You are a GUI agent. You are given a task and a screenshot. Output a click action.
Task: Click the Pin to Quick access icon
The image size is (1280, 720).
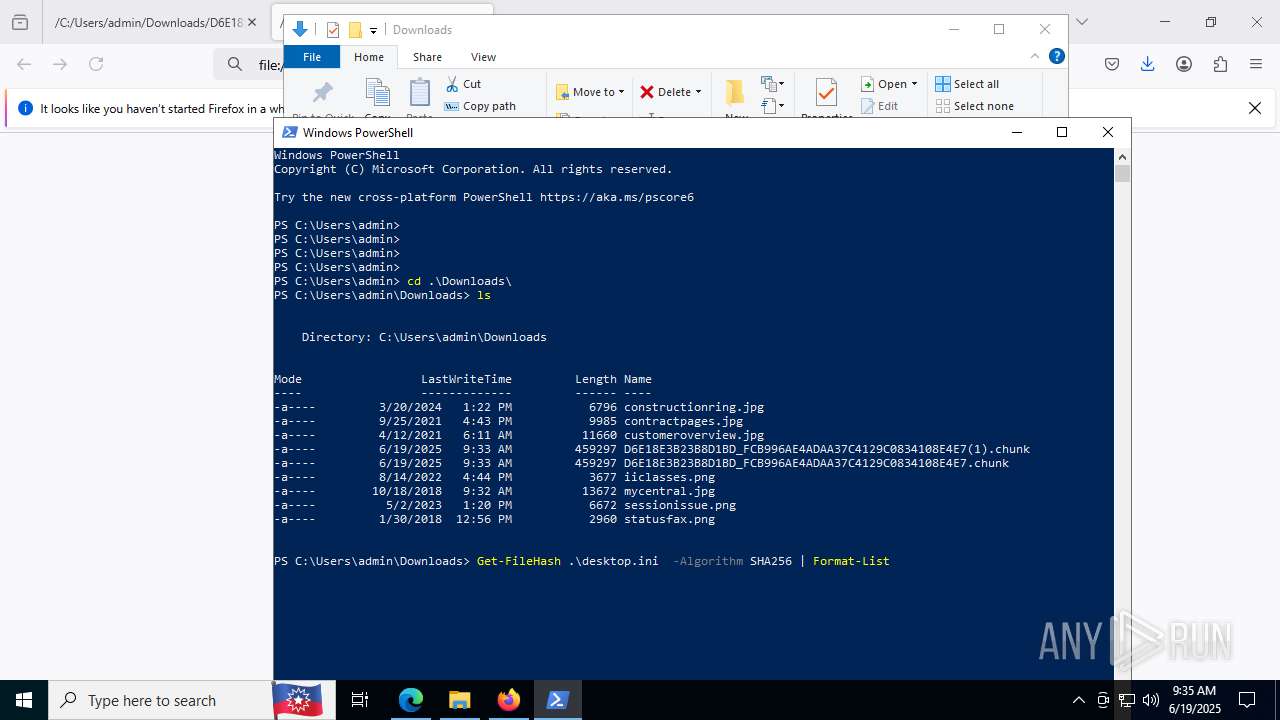point(322,94)
